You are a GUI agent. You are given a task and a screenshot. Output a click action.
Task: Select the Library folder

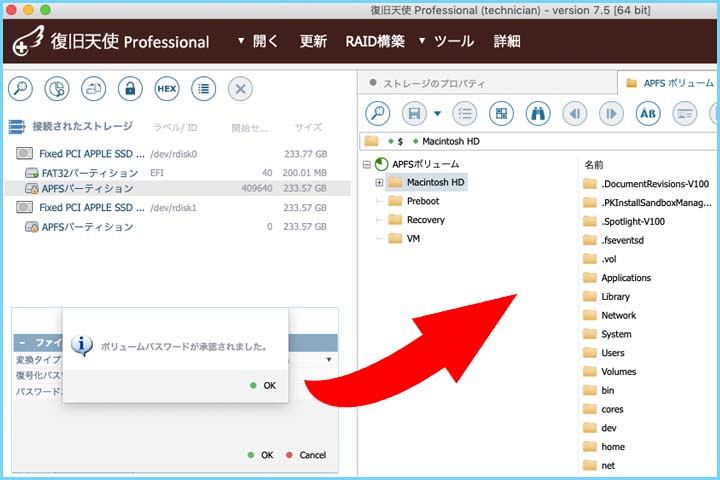(x=606, y=297)
